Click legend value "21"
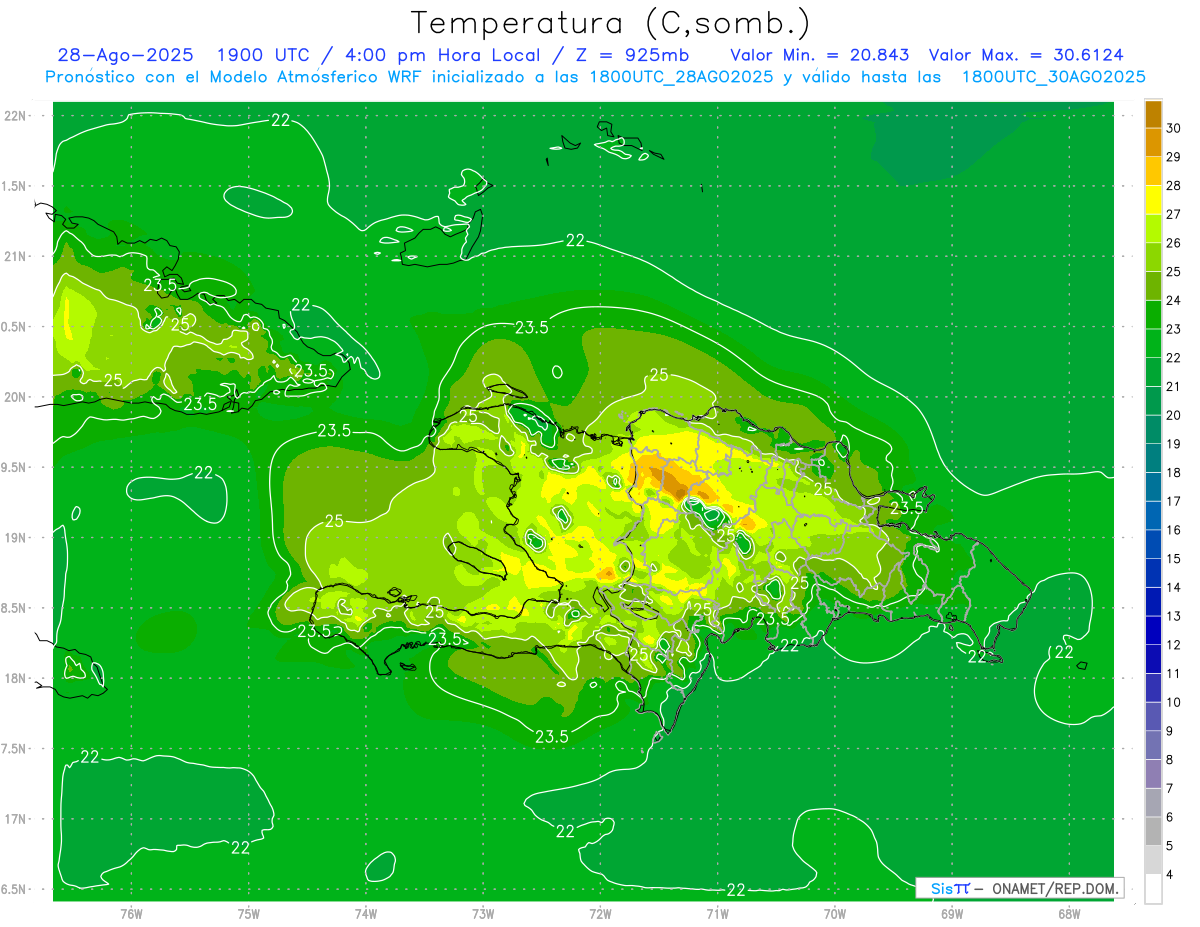 pos(1174,386)
